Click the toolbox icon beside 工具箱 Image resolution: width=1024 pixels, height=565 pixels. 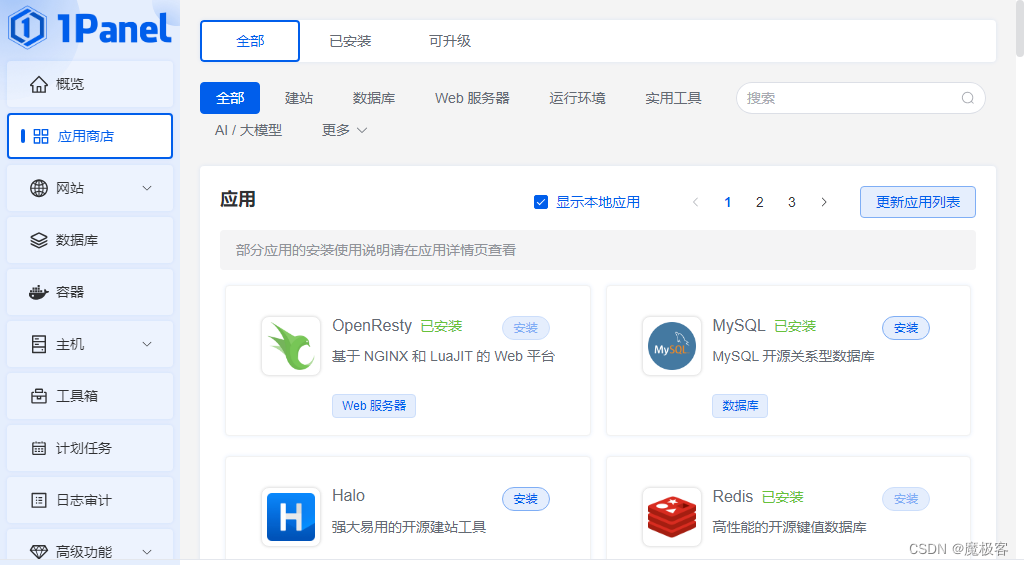click(39, 396)
